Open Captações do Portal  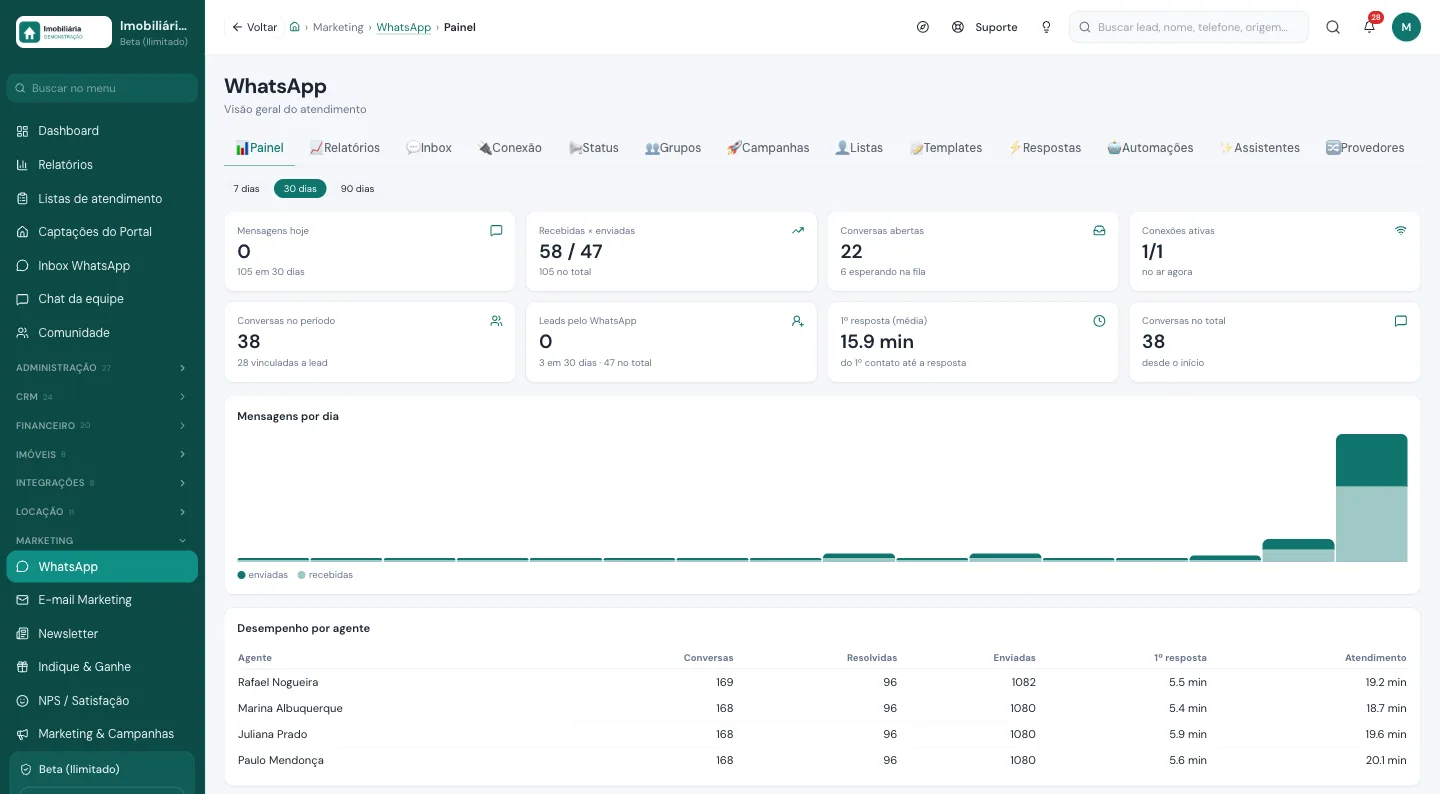click(102, 232)
